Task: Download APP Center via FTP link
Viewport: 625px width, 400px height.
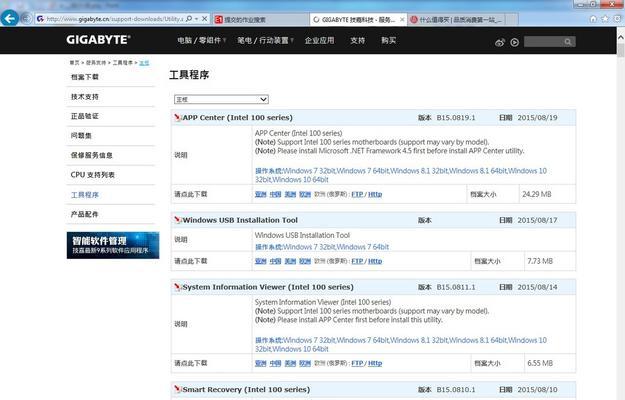Action: point(357,194)
